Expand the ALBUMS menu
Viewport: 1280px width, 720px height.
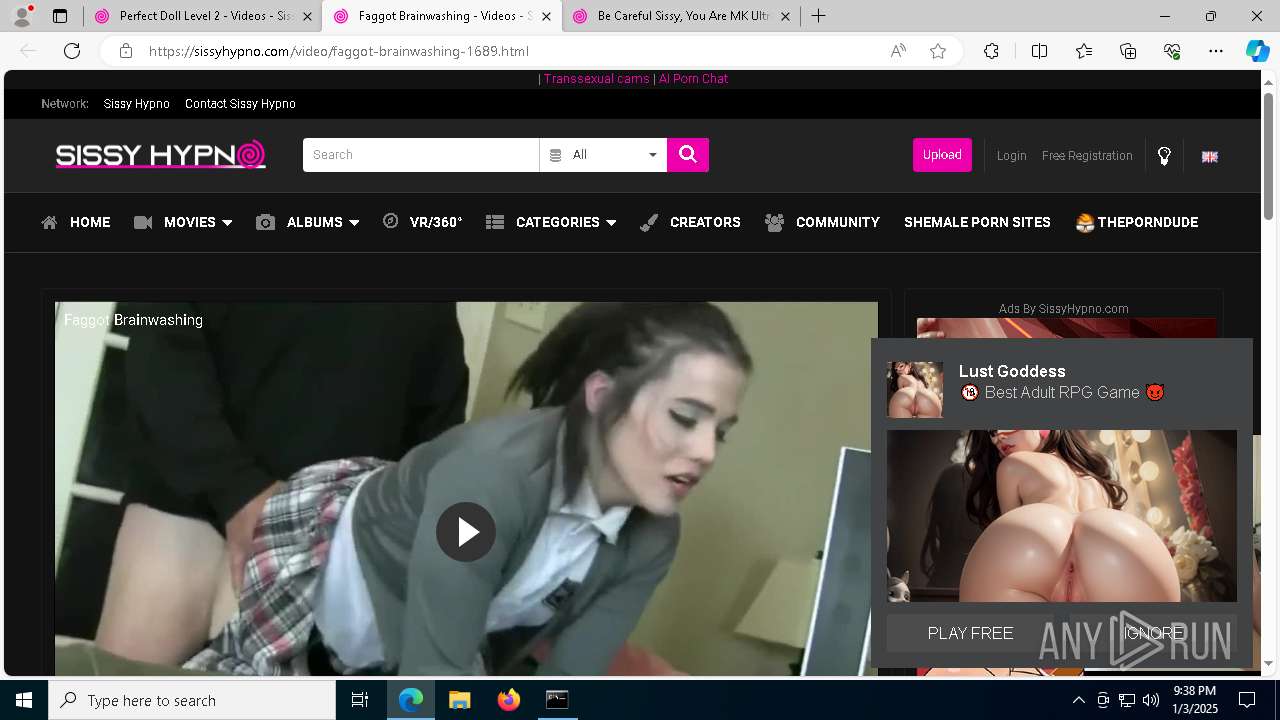(307, 222)
